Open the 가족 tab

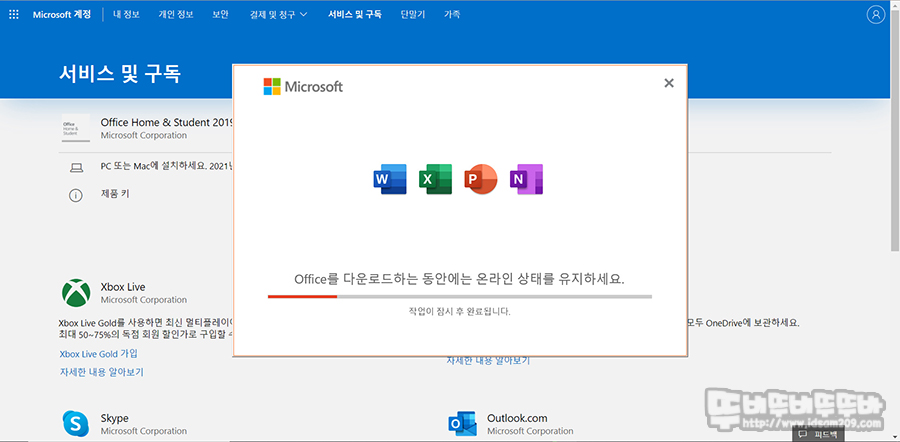tap(452, 15)
